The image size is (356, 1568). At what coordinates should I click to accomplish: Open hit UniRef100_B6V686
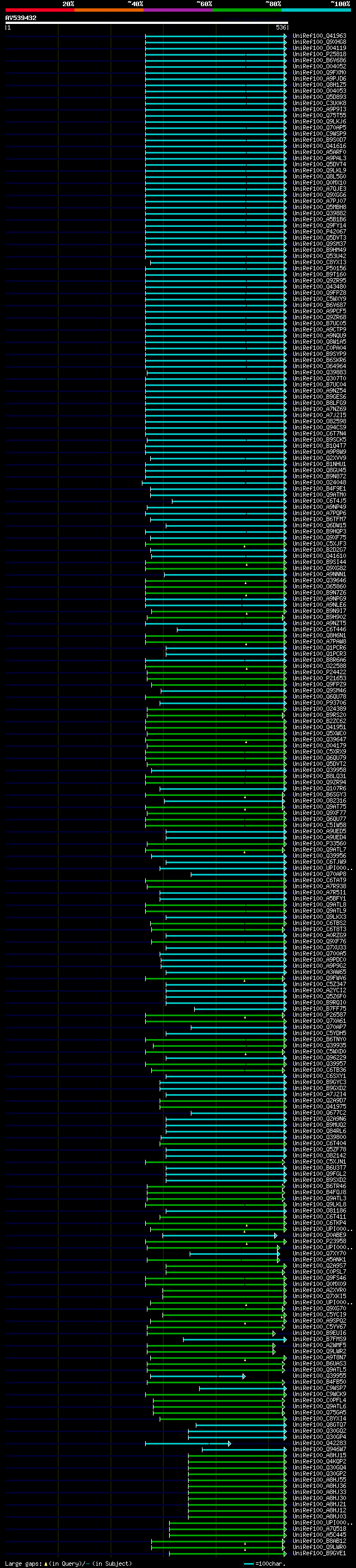click(319, 60)
